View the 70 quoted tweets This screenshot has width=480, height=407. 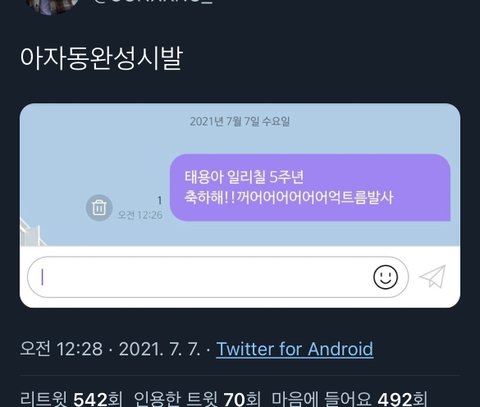tap(197, 399)
